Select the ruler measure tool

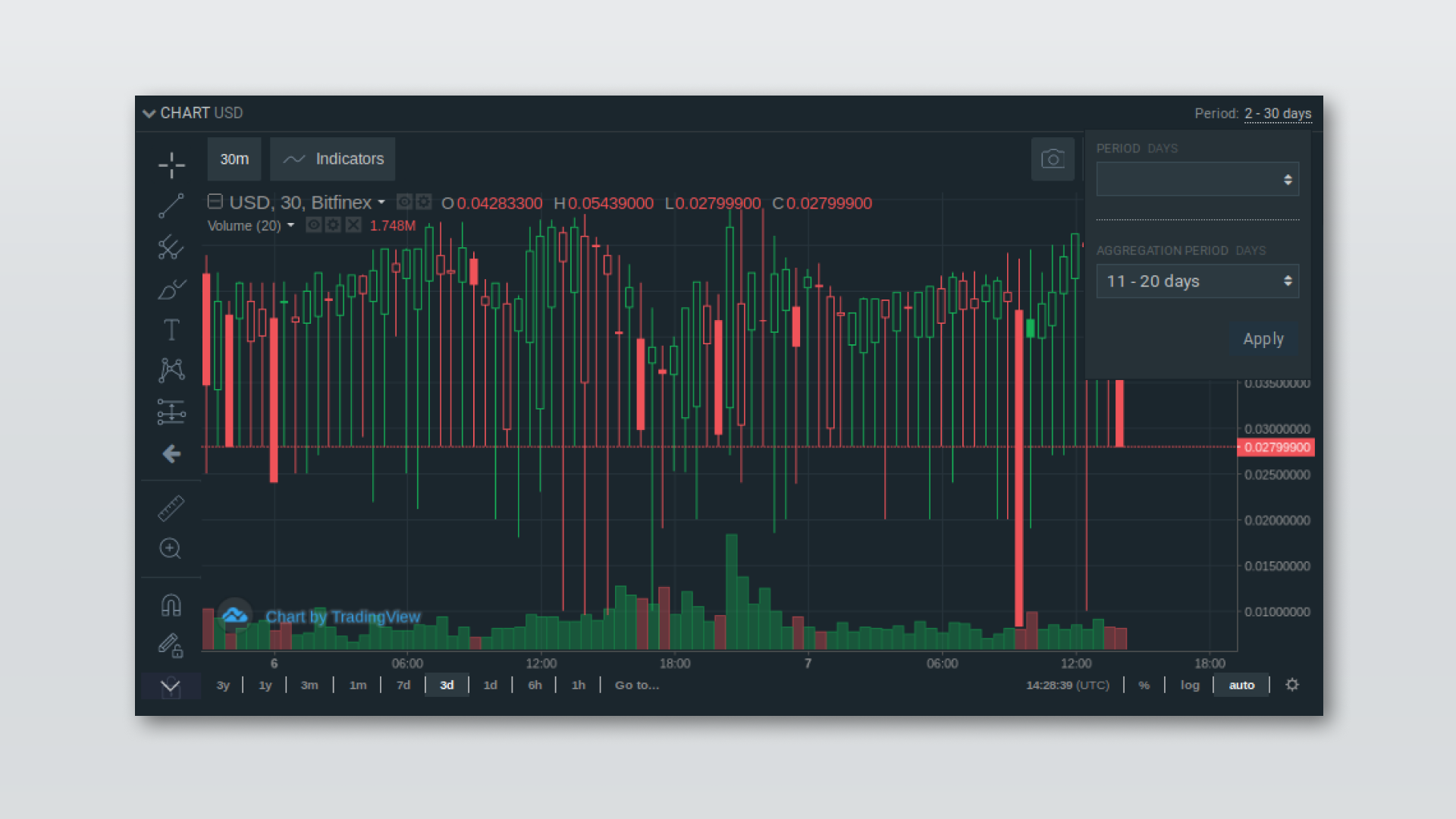click(171, 508)
